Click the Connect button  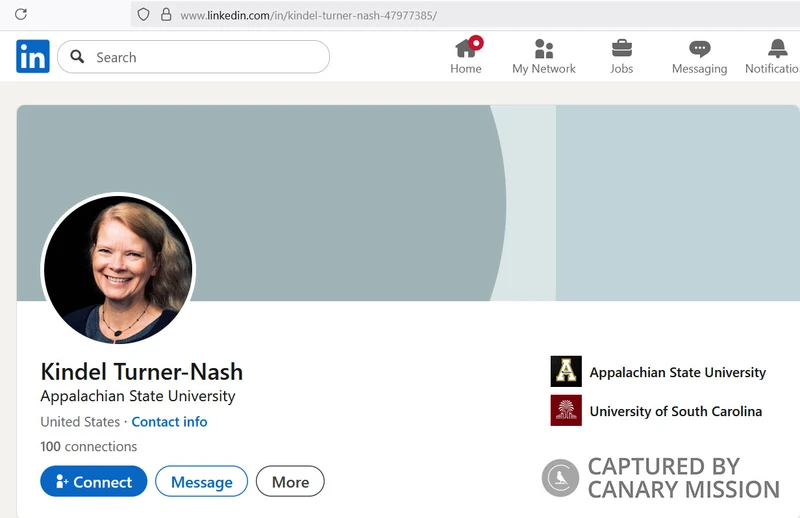pos(94,481)
